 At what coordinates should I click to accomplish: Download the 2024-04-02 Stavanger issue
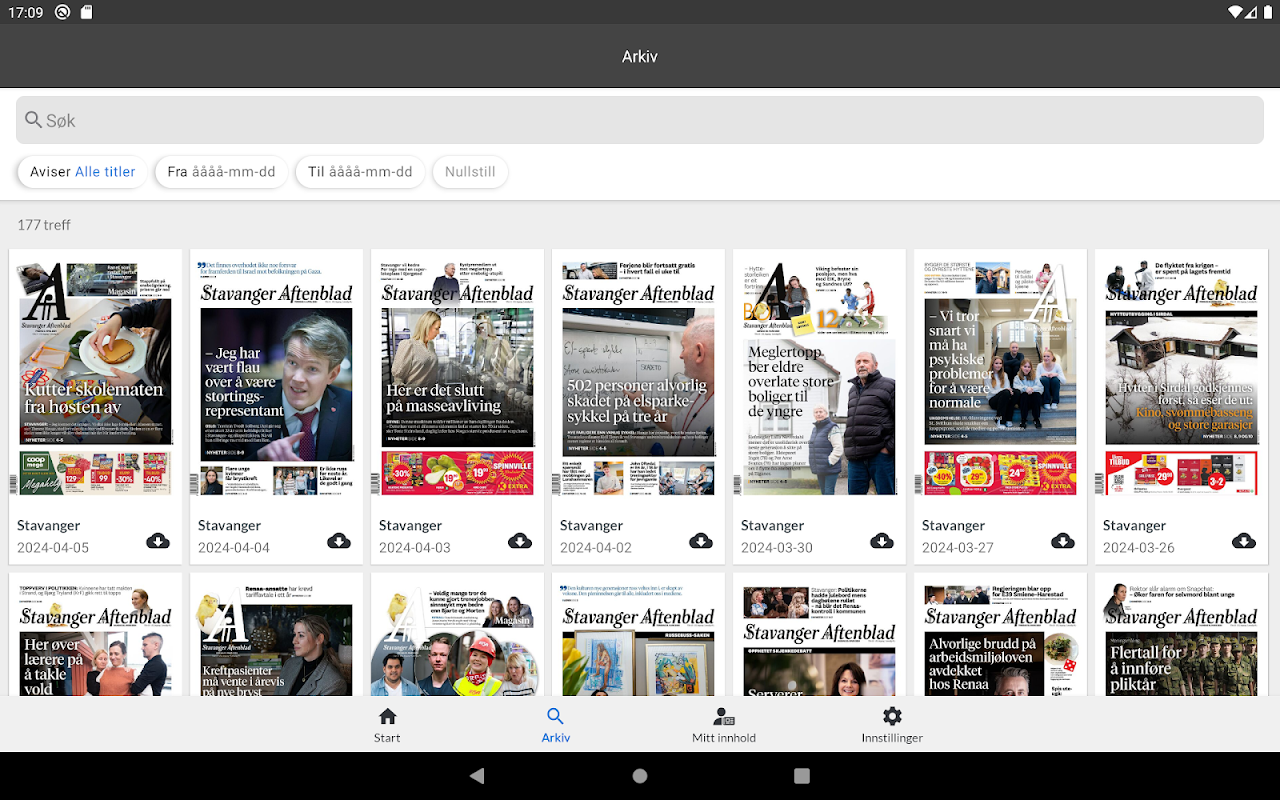click(701, 541)
